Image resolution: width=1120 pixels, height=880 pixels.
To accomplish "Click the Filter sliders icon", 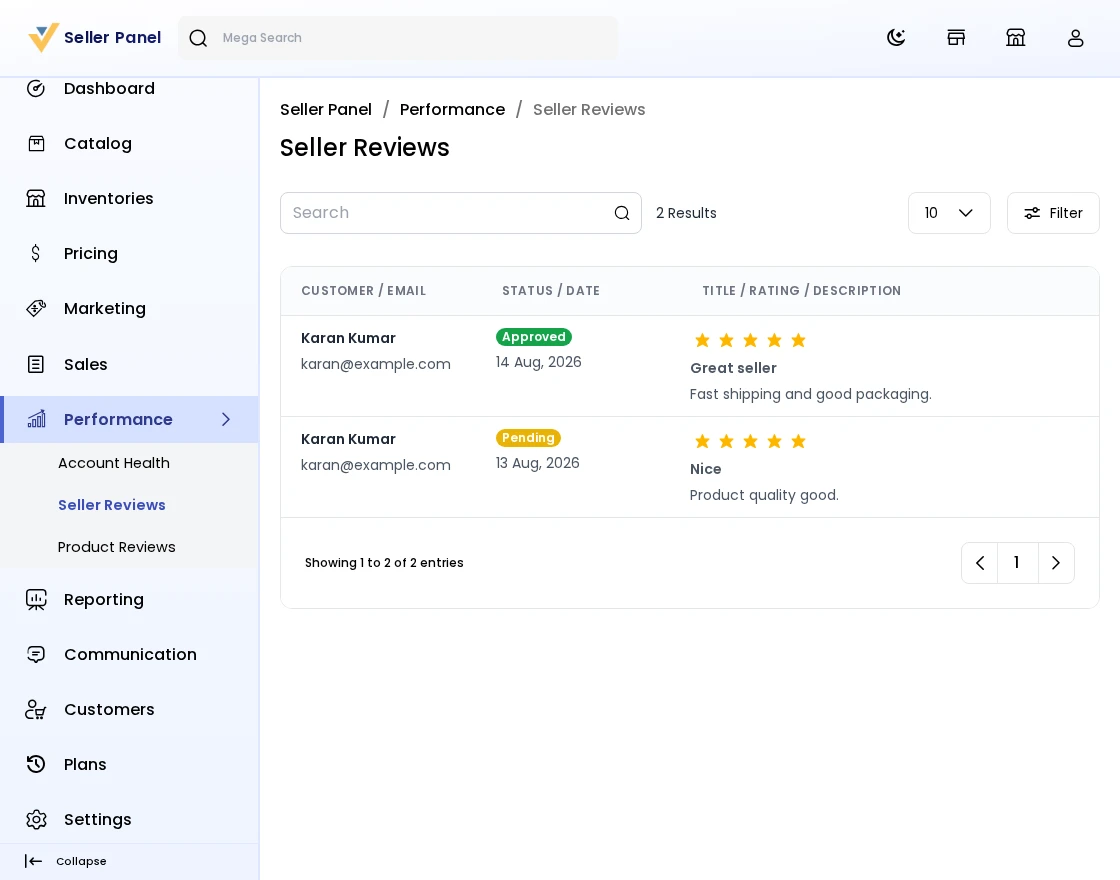I will [1032, 213].
